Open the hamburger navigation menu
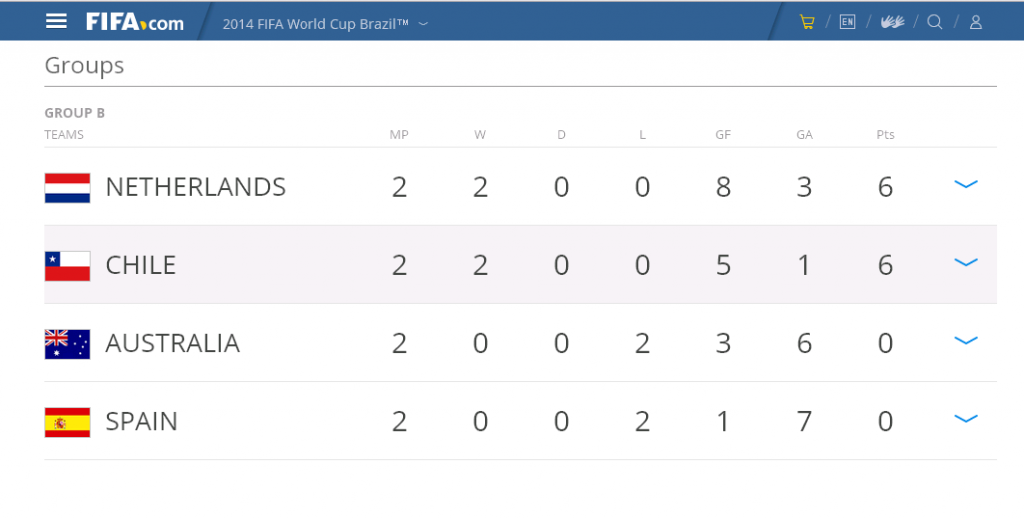The height and width of the screenshot is (518, 1024). (x=56, y=22)
